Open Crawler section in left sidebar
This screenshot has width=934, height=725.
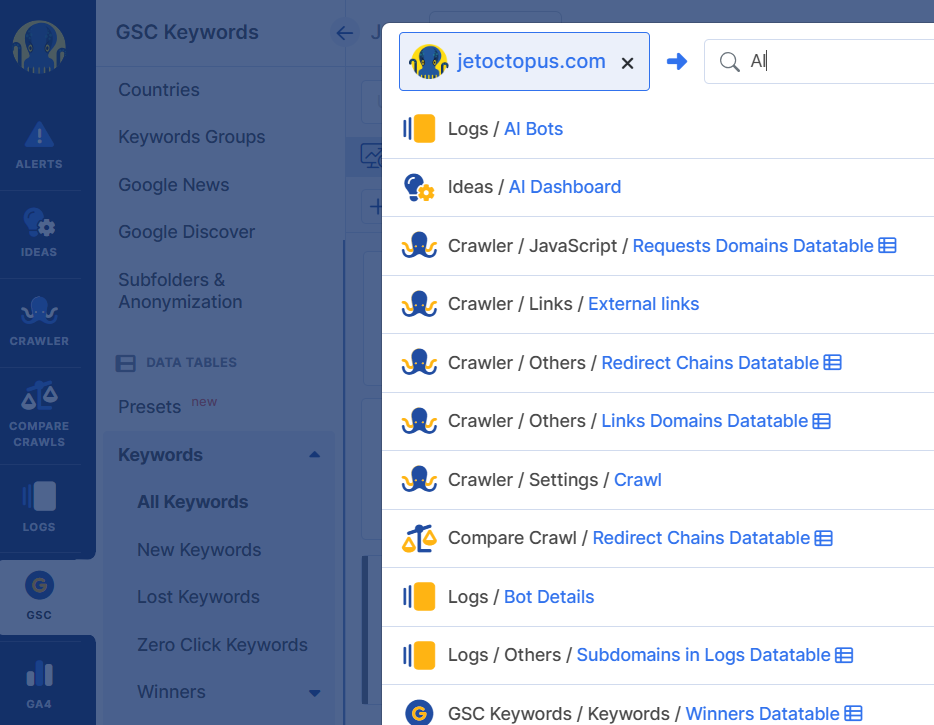(39, 321)
